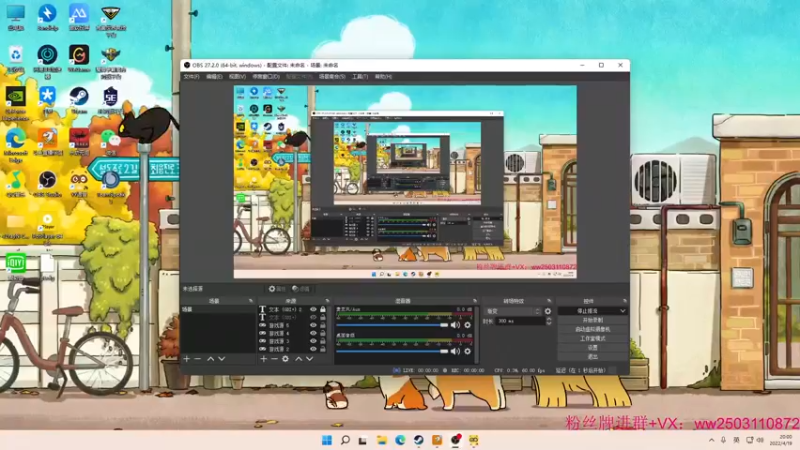Click the 时长 duration input field
The height and width of the screenshot is (450, 800).
520,321
